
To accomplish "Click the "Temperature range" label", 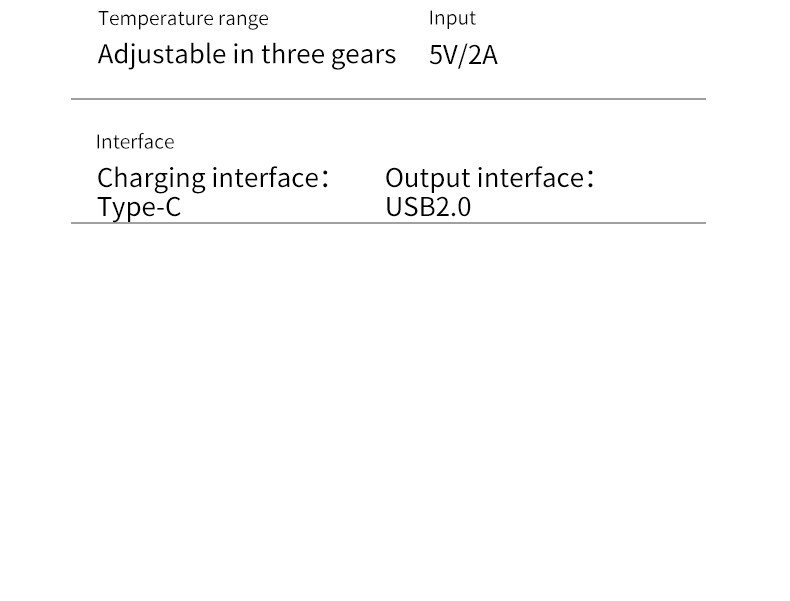I will pos(183,19).
